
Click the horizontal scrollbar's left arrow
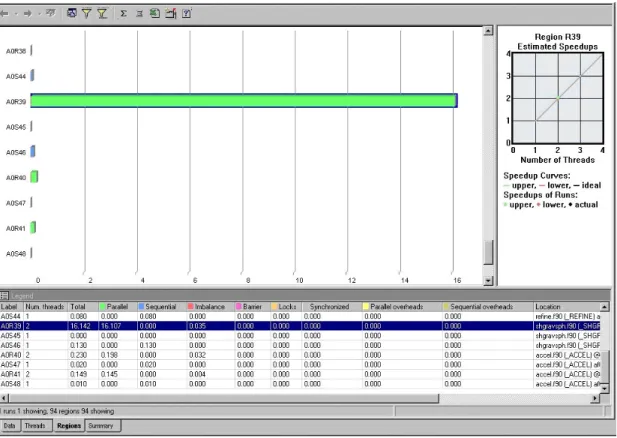click(4, 398)
